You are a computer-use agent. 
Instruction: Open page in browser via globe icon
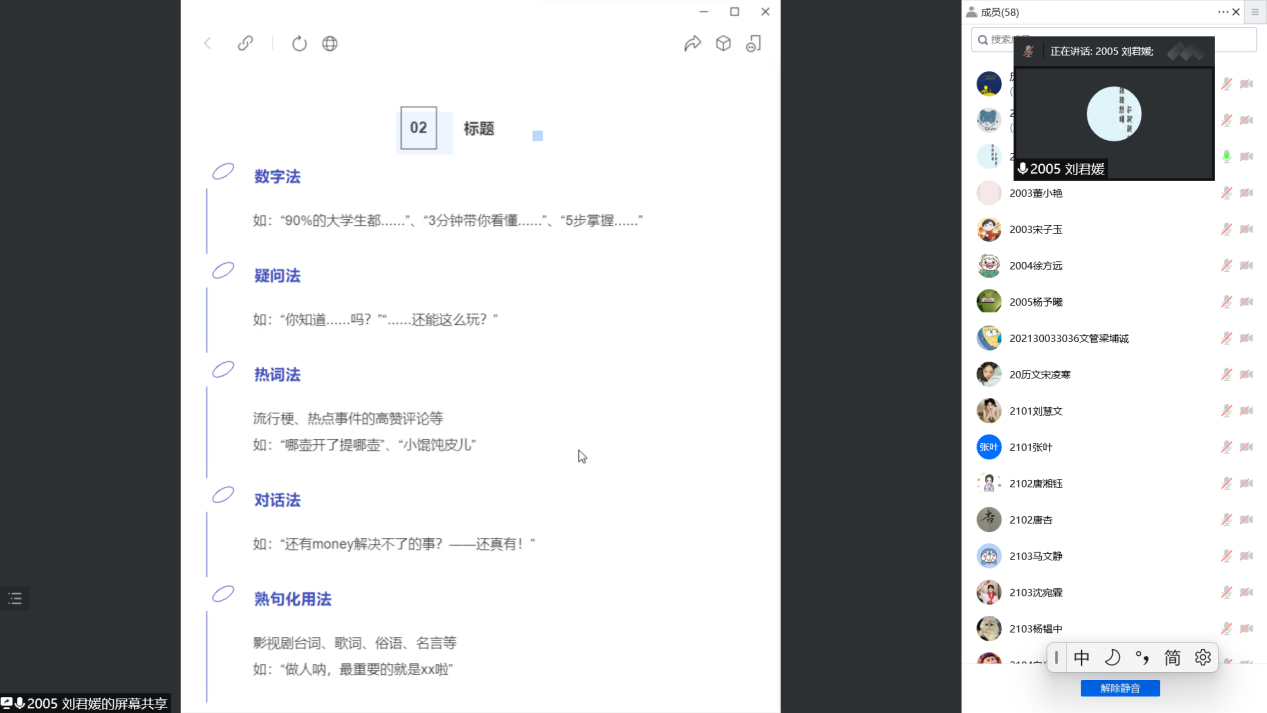click(x=330, y=43)
